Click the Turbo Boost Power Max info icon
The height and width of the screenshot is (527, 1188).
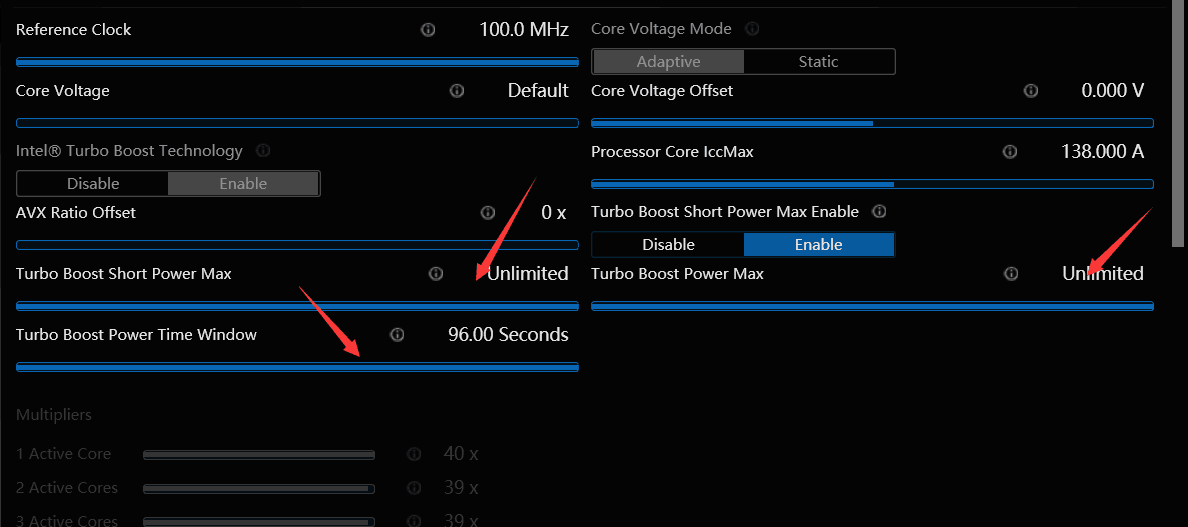[x=1011, y=274]
